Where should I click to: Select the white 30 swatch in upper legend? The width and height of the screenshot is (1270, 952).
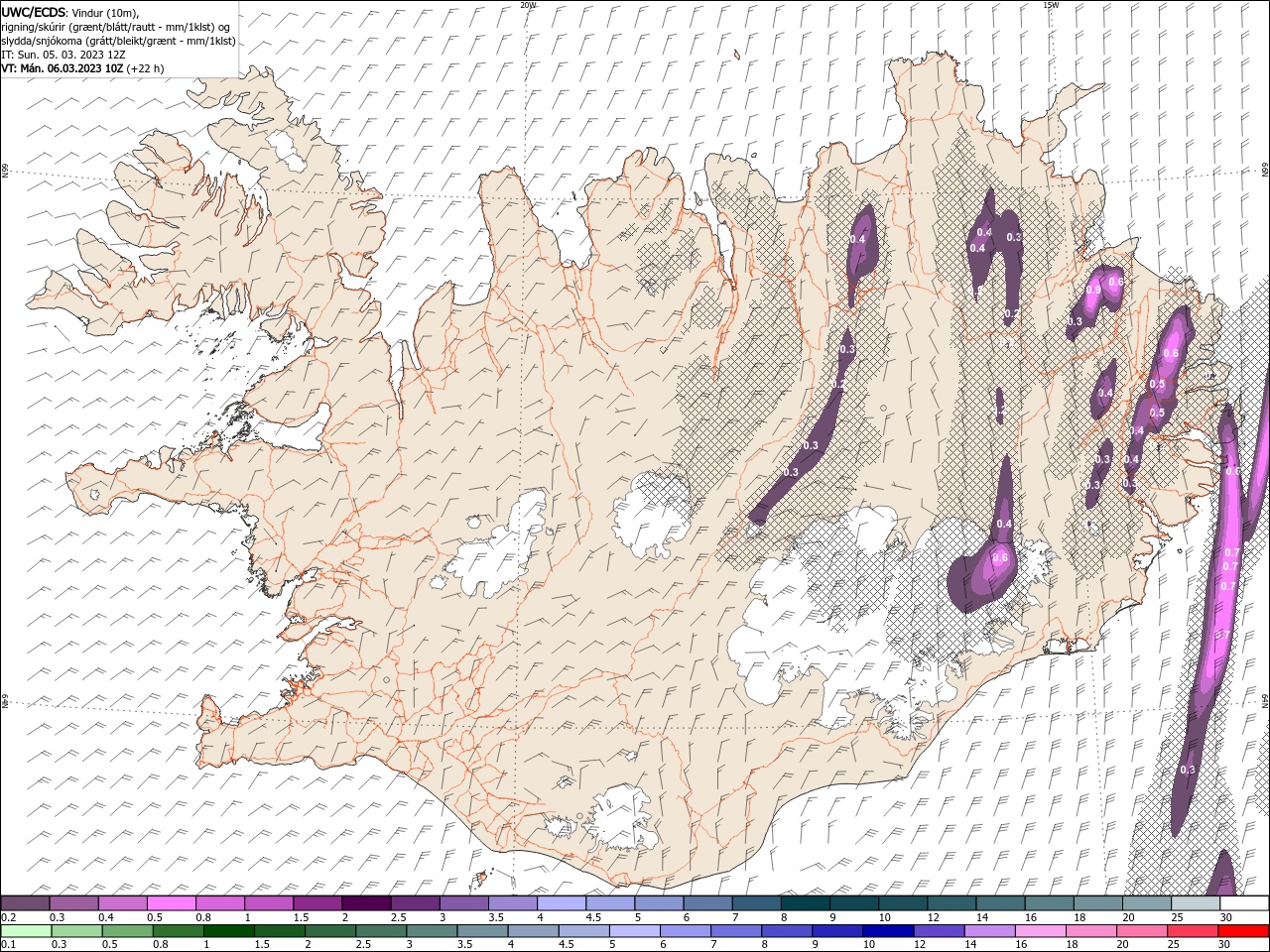(1245, 903)
